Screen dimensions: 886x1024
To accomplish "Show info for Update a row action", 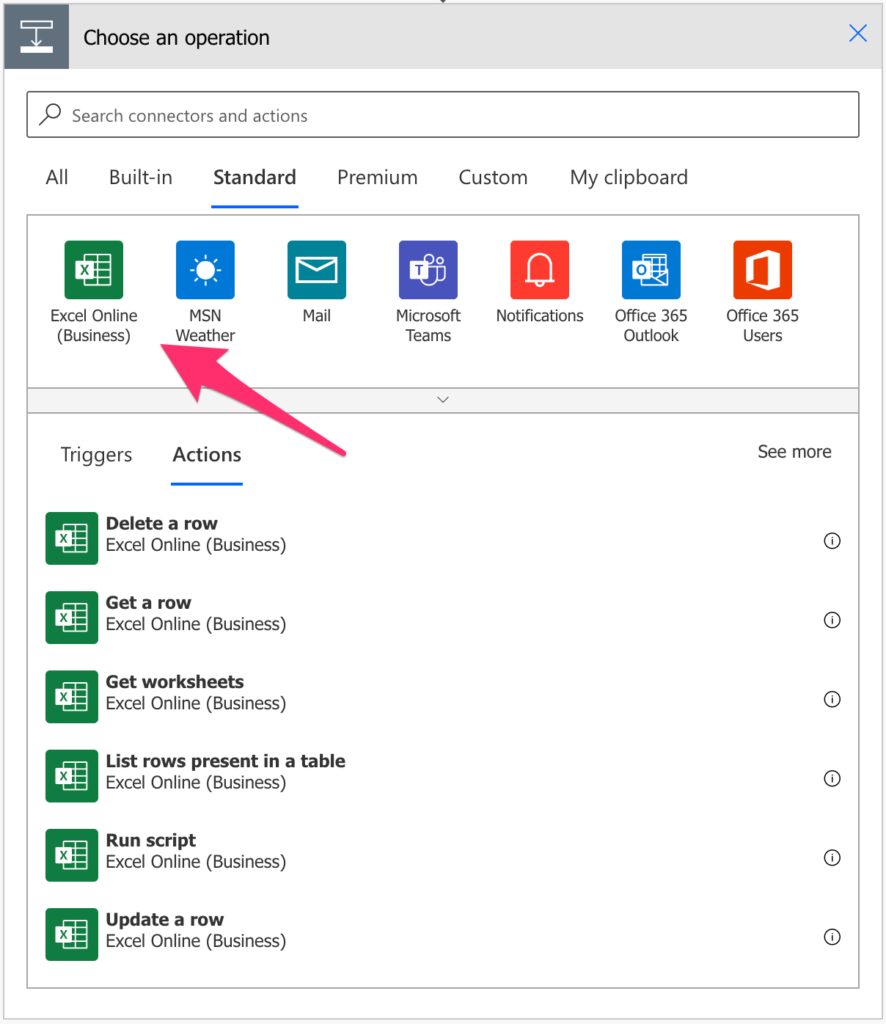I will click(x=832, y=937).
